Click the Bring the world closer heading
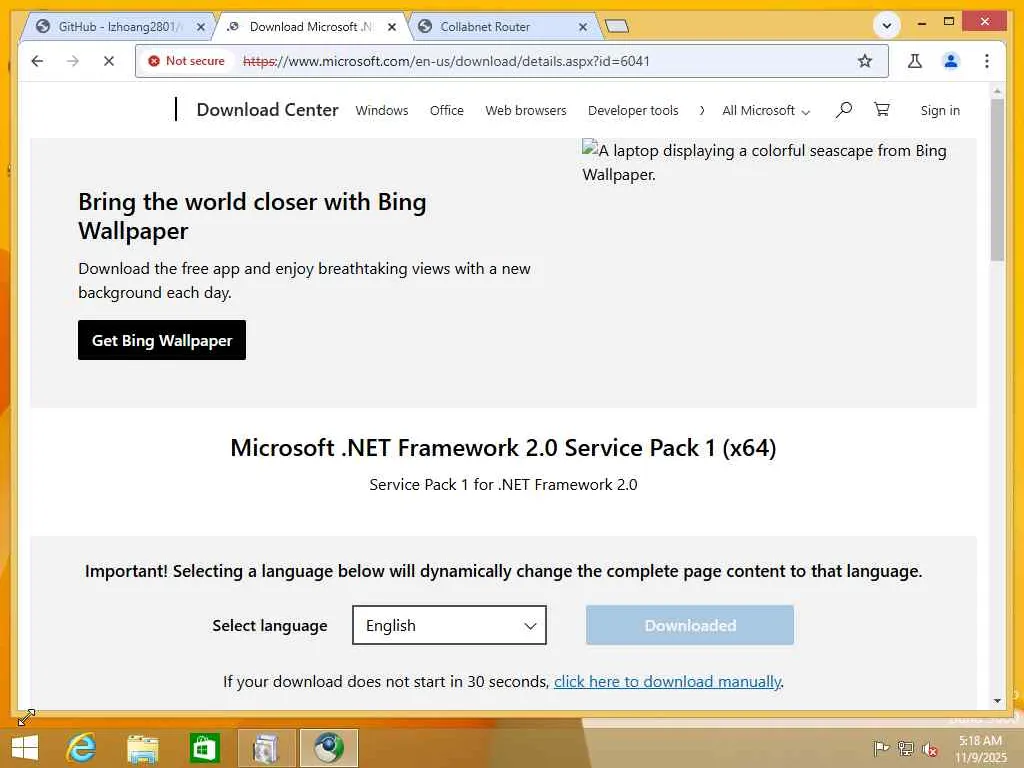 click(x=252, y=216)
